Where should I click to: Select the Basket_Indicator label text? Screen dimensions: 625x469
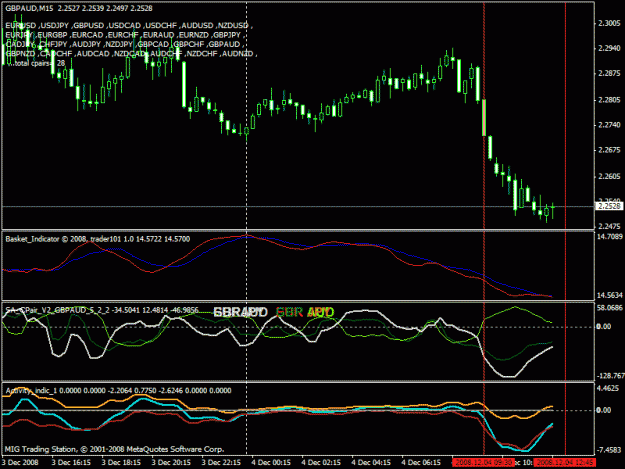(98, 239)
